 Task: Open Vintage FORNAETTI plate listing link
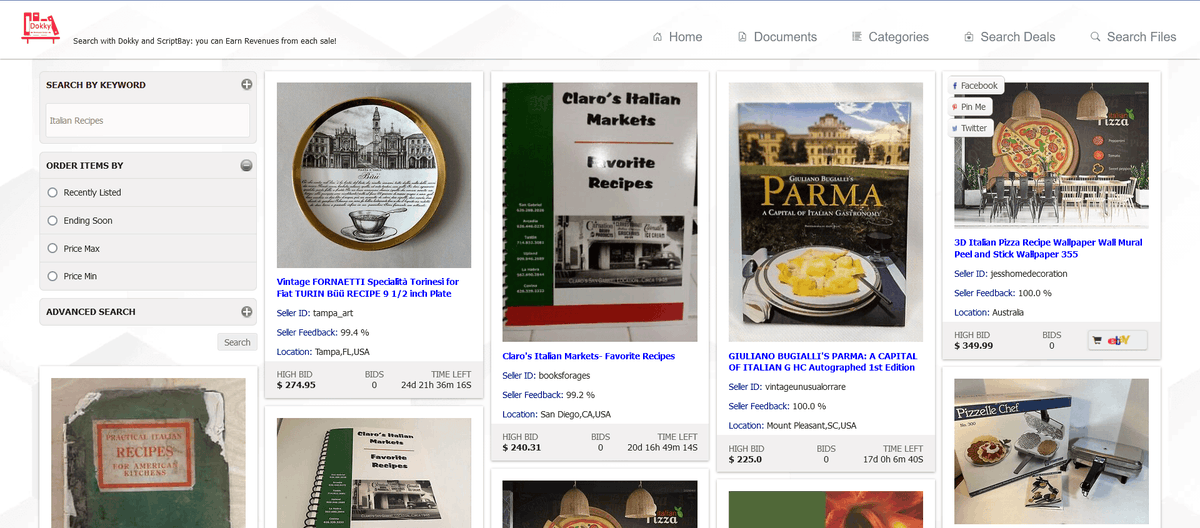tap(368, 288)
